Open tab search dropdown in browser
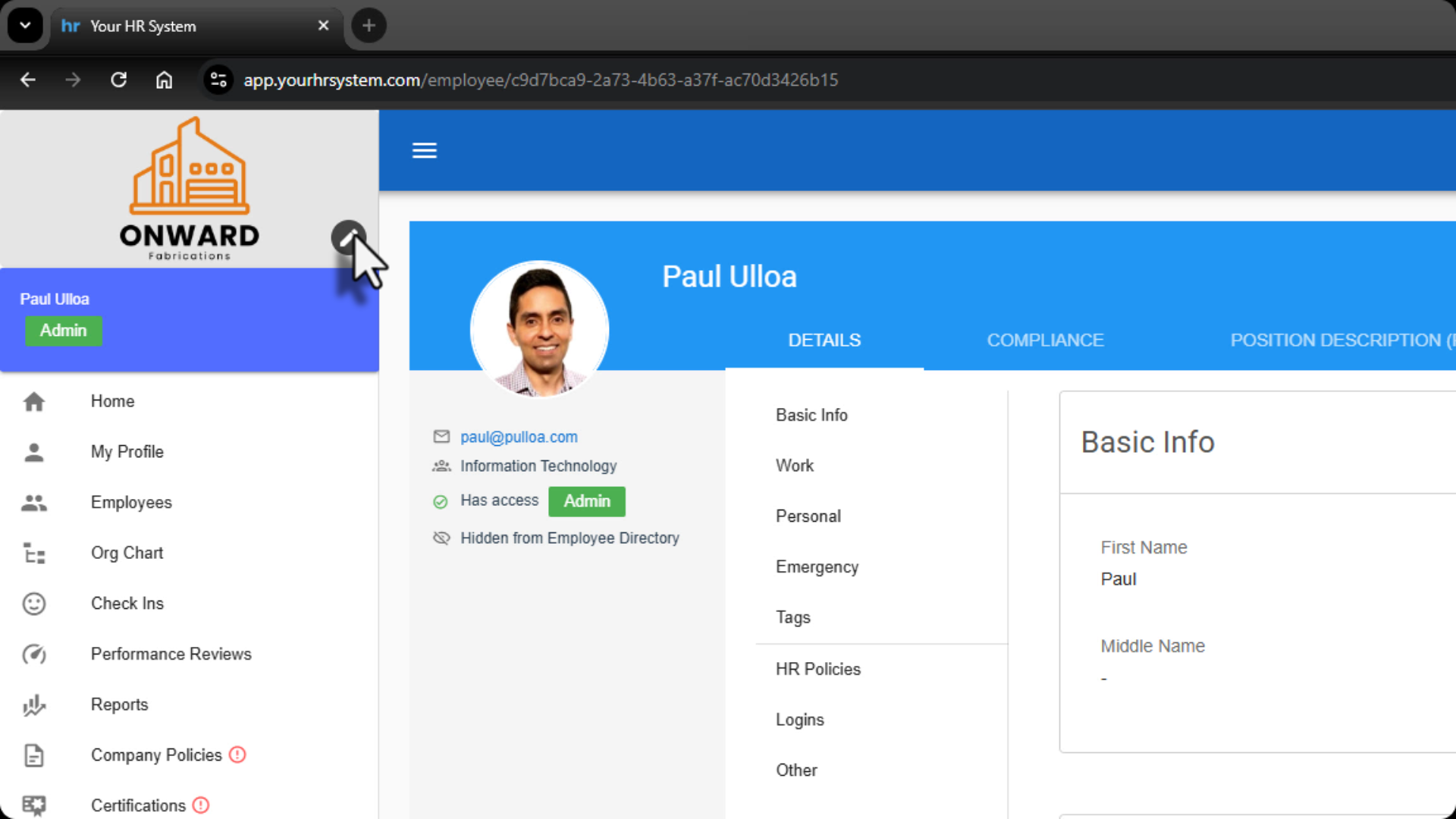Viewport: 1456px width, 819px height. click(x=25, y=26)
